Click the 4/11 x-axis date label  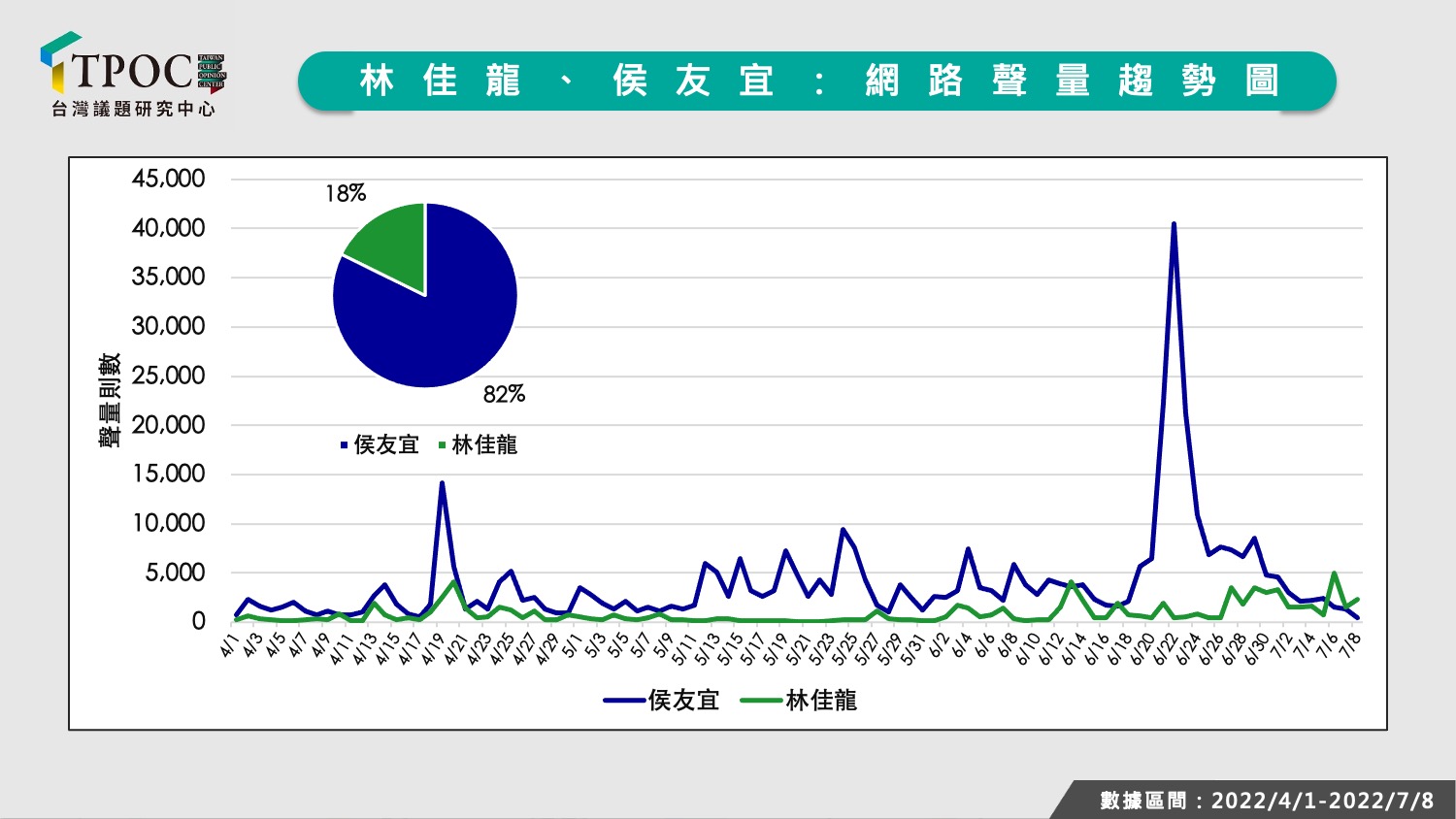click(x=343, y=647)
